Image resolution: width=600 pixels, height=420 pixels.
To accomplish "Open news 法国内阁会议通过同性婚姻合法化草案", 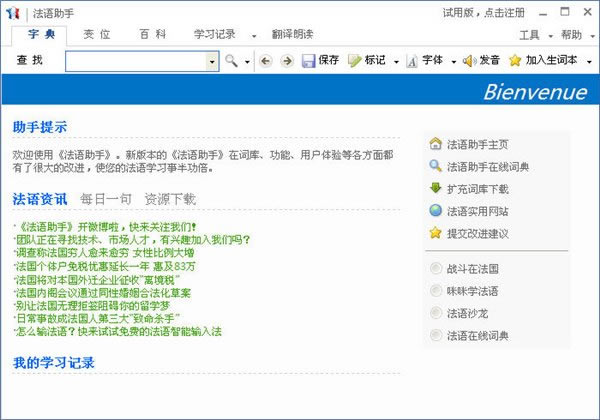I will click(103, 293).
